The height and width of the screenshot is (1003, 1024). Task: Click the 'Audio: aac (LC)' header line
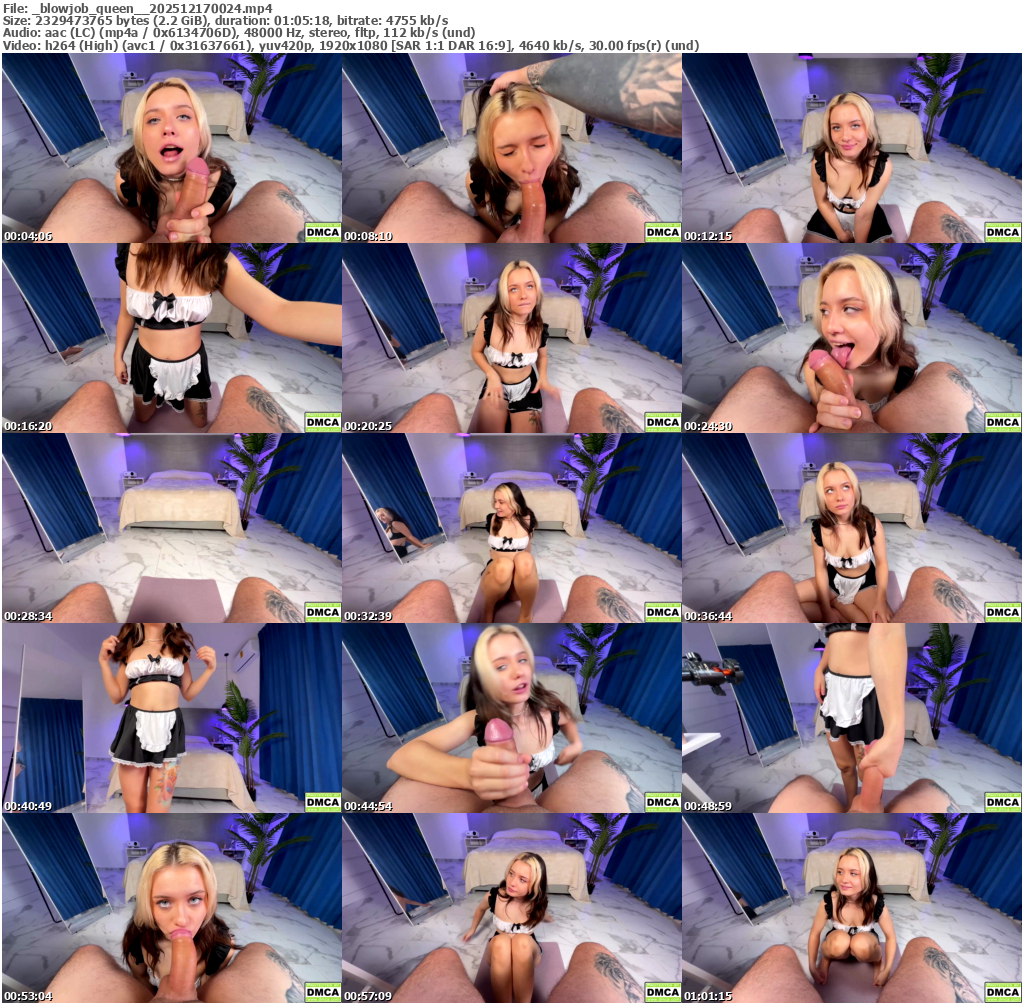click(x=239, y=33)
